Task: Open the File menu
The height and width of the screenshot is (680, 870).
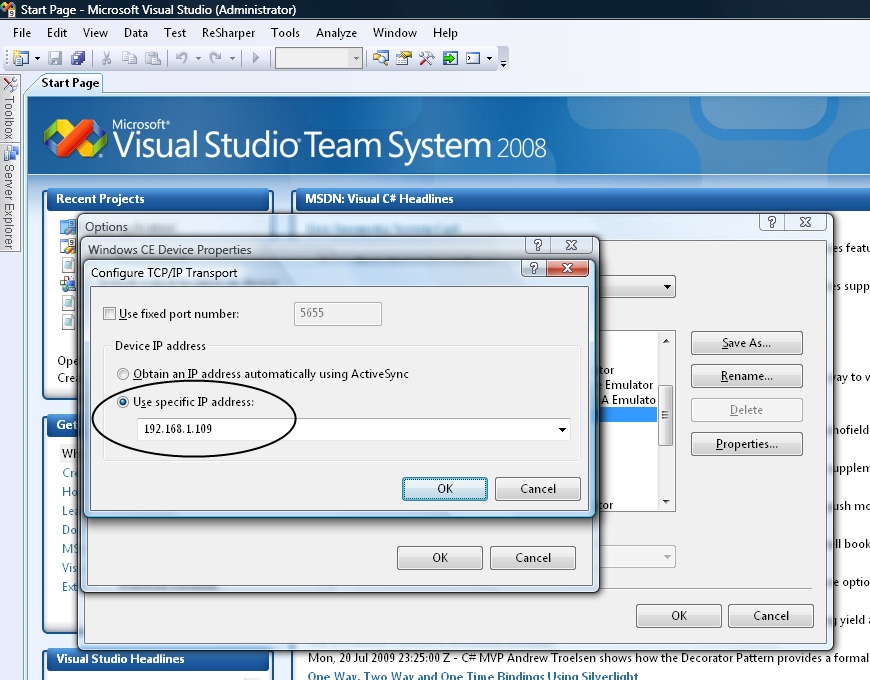Action: pyautogui.click(x=22, y=33)
